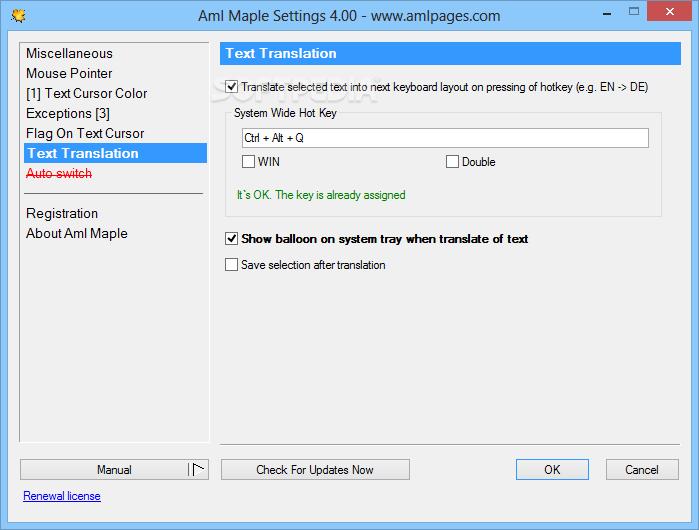Click the Aml Maple leaf icon in title bar
699x530 pixels.
(18, 16)
